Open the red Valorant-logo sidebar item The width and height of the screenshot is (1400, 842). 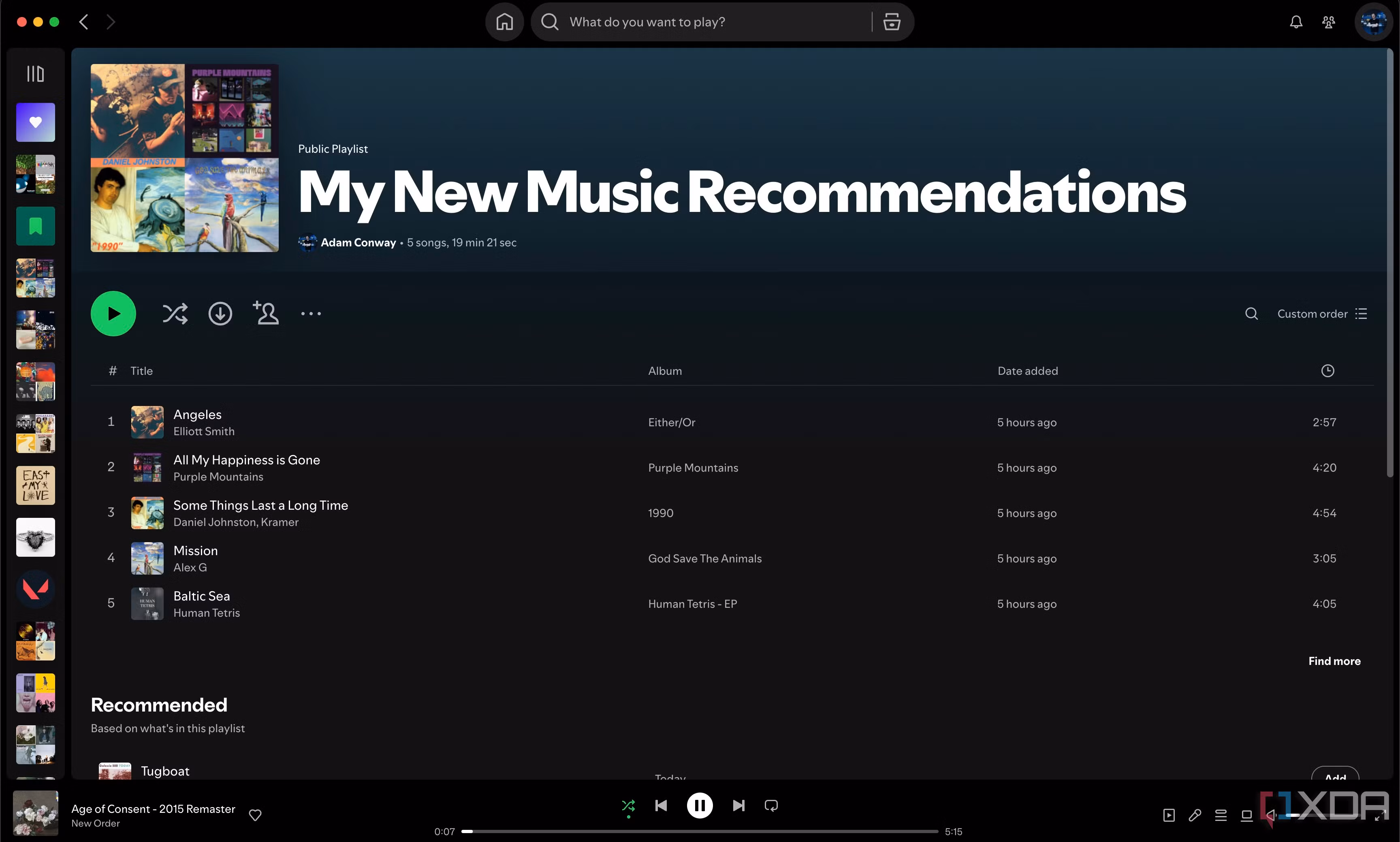pos(35,589)
